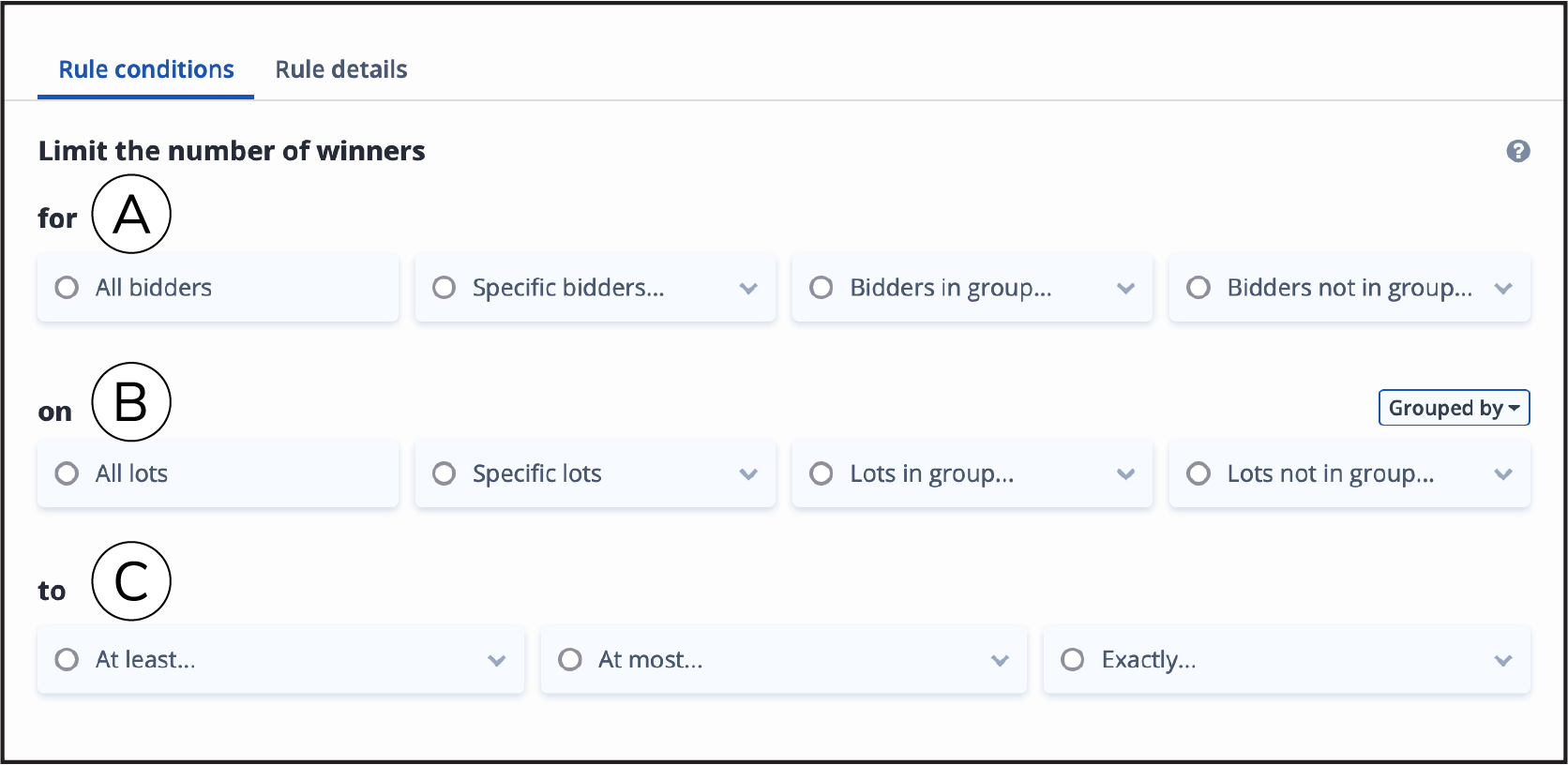
Task: Expand the At least dropdown chevron
Action: pyautogui.click(x=497, y=660)
